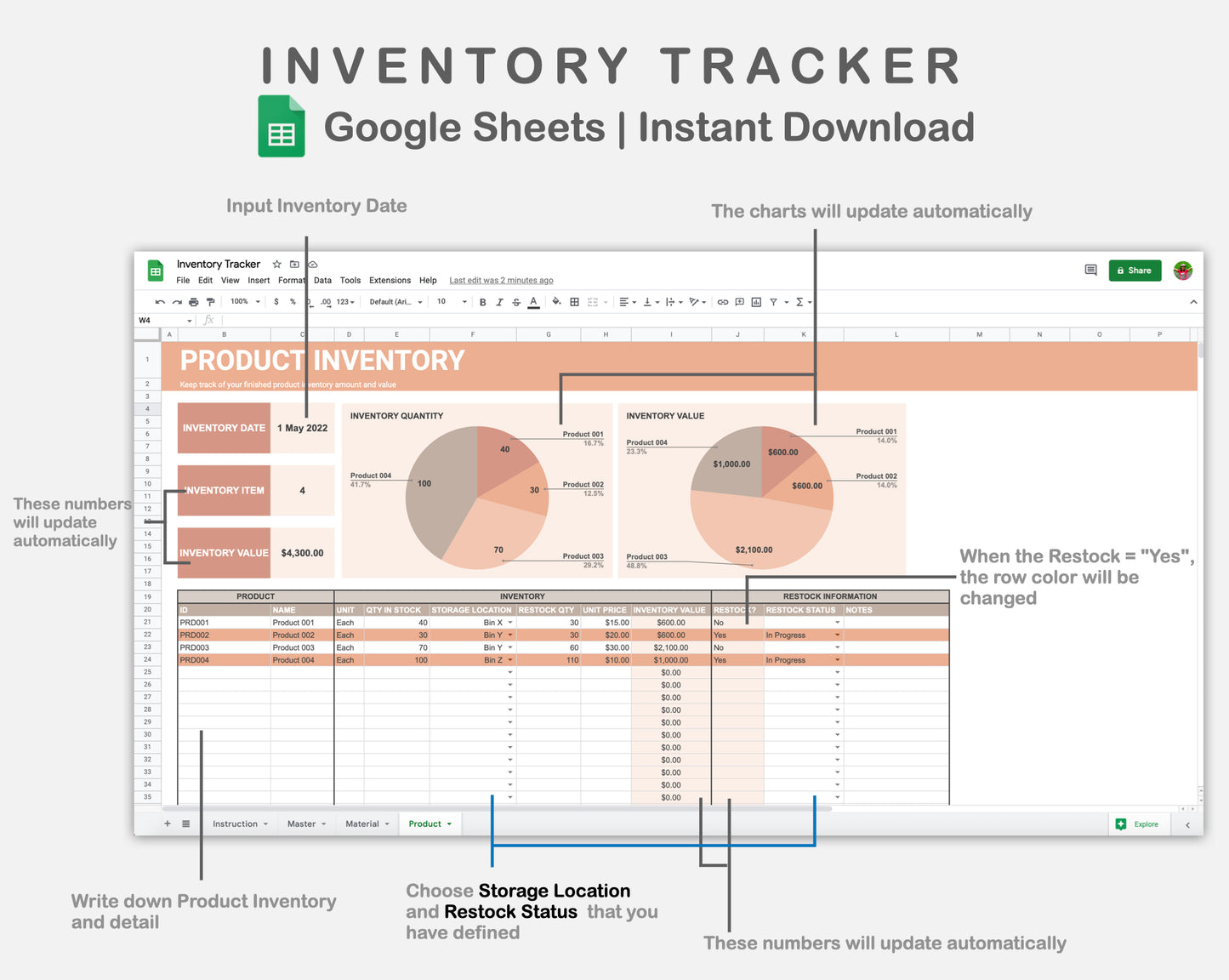Click the Undo icon
Screen dimensions: 1229x980
159,302
